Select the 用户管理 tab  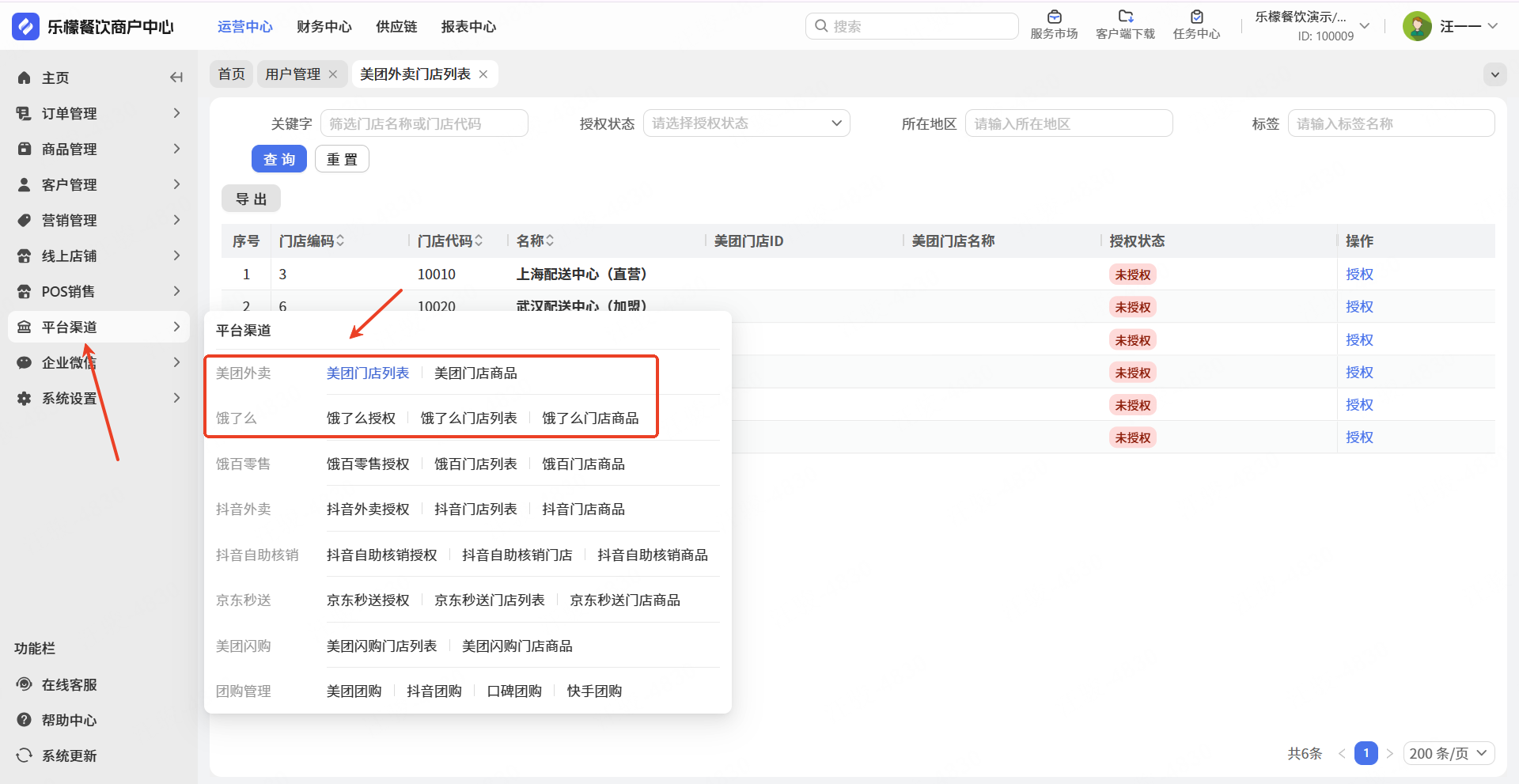[293, 74]
